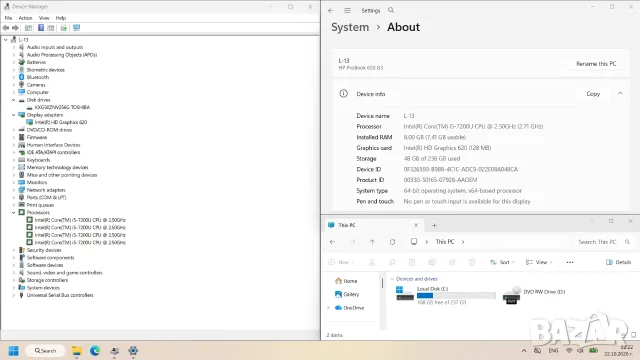Expand the Network adapters node
This screenshot has height=360, width=640.
tap(13, 190)
